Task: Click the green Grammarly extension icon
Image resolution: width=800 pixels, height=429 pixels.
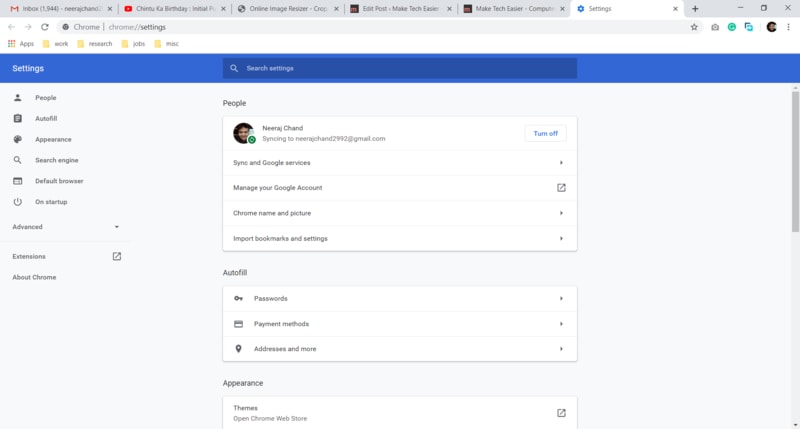Action: 732,27
